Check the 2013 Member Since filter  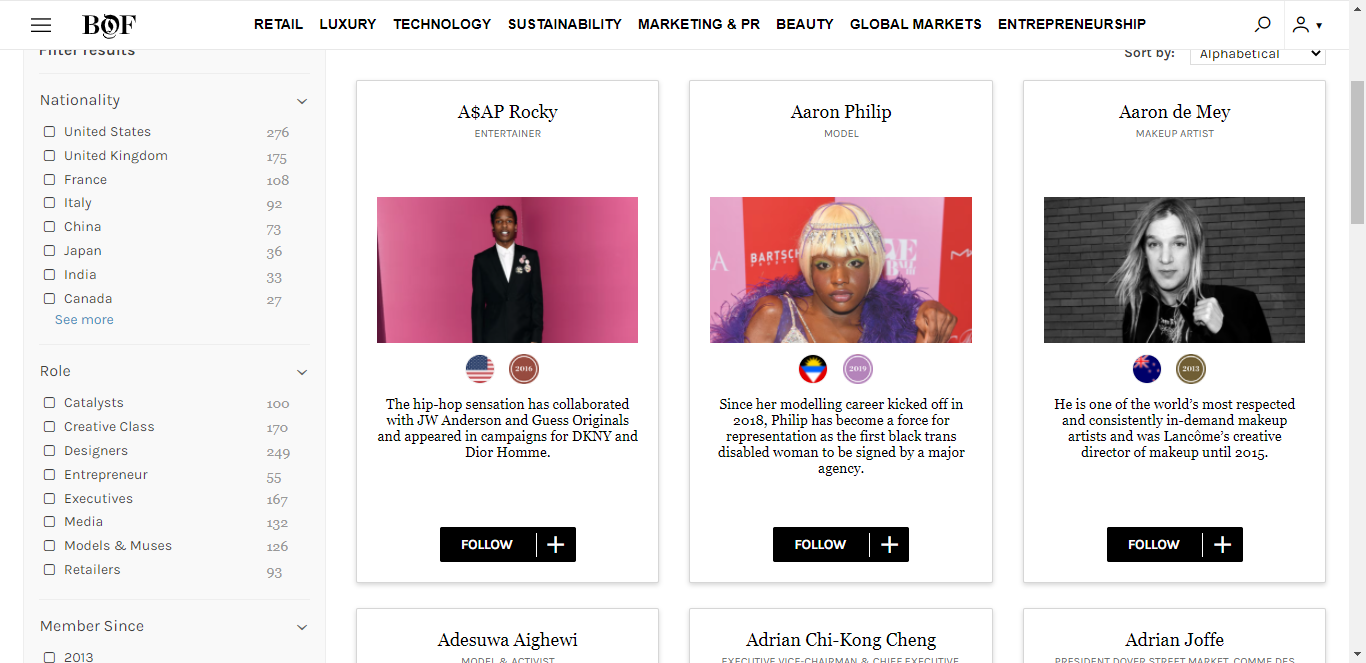click(x=48, y=656)
